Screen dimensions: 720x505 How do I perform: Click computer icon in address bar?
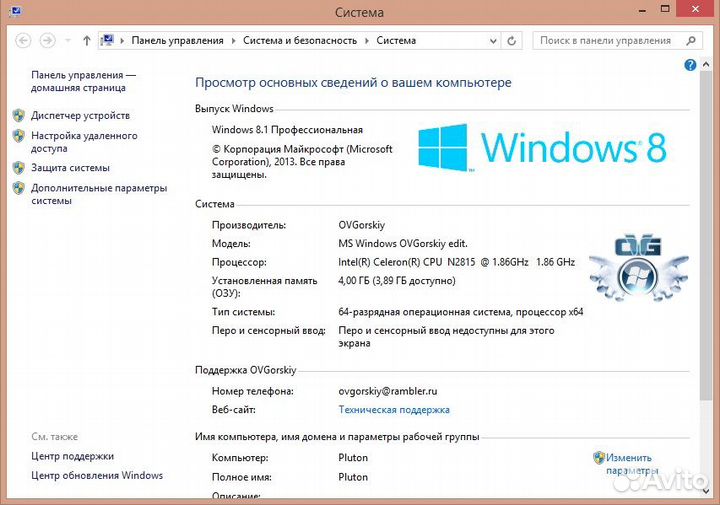point(107,40)
